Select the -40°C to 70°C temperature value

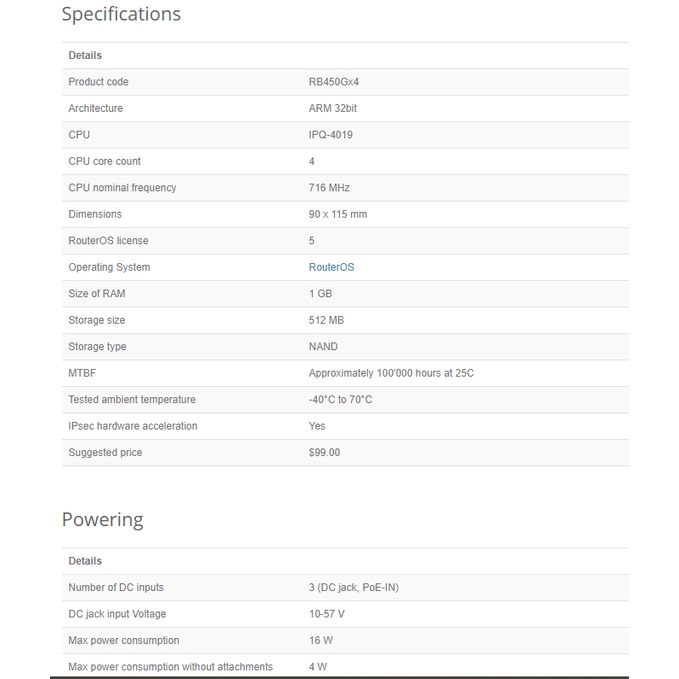[x=340, y=400]
